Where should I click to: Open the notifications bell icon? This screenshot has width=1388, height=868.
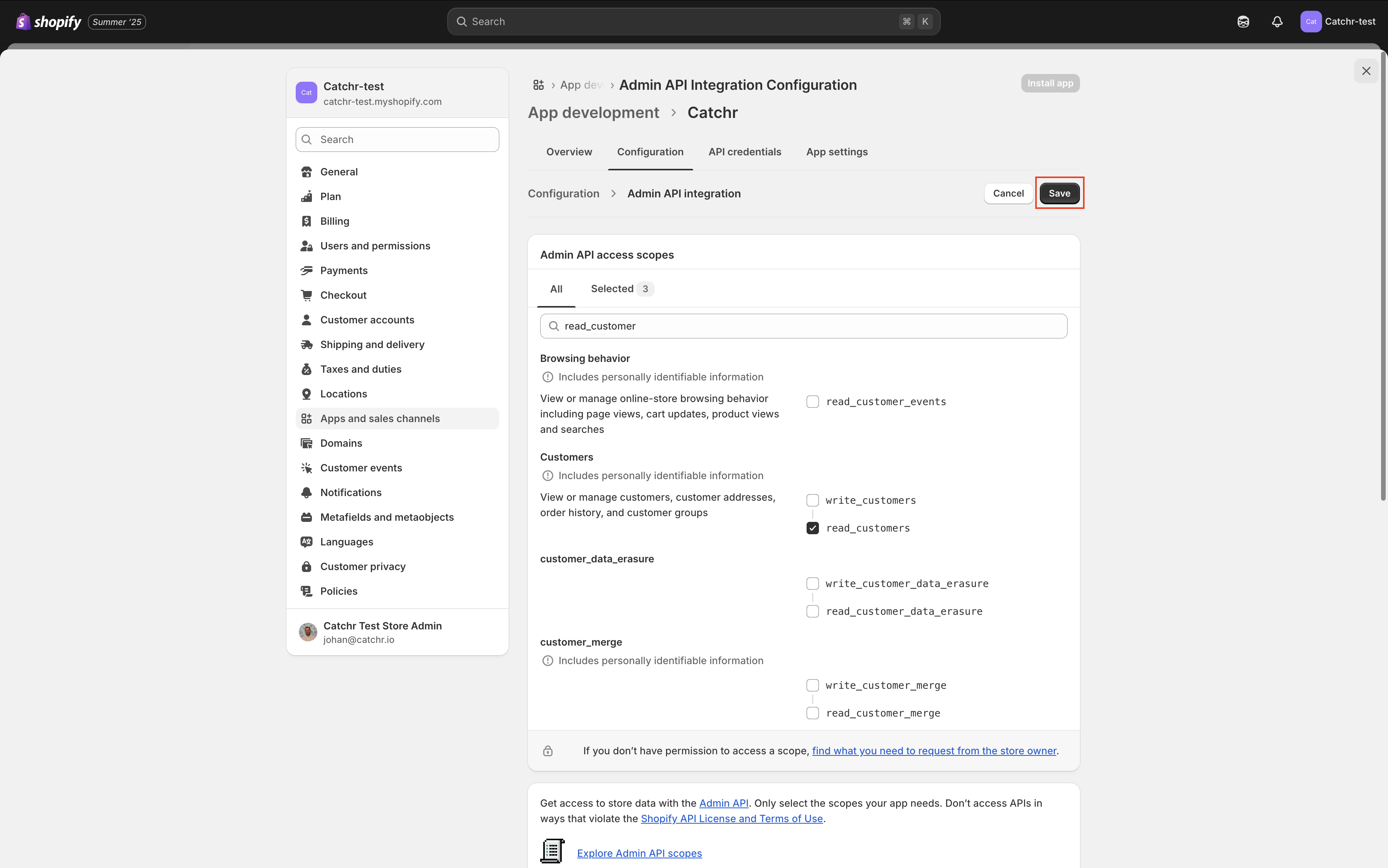click(1277, 22)
